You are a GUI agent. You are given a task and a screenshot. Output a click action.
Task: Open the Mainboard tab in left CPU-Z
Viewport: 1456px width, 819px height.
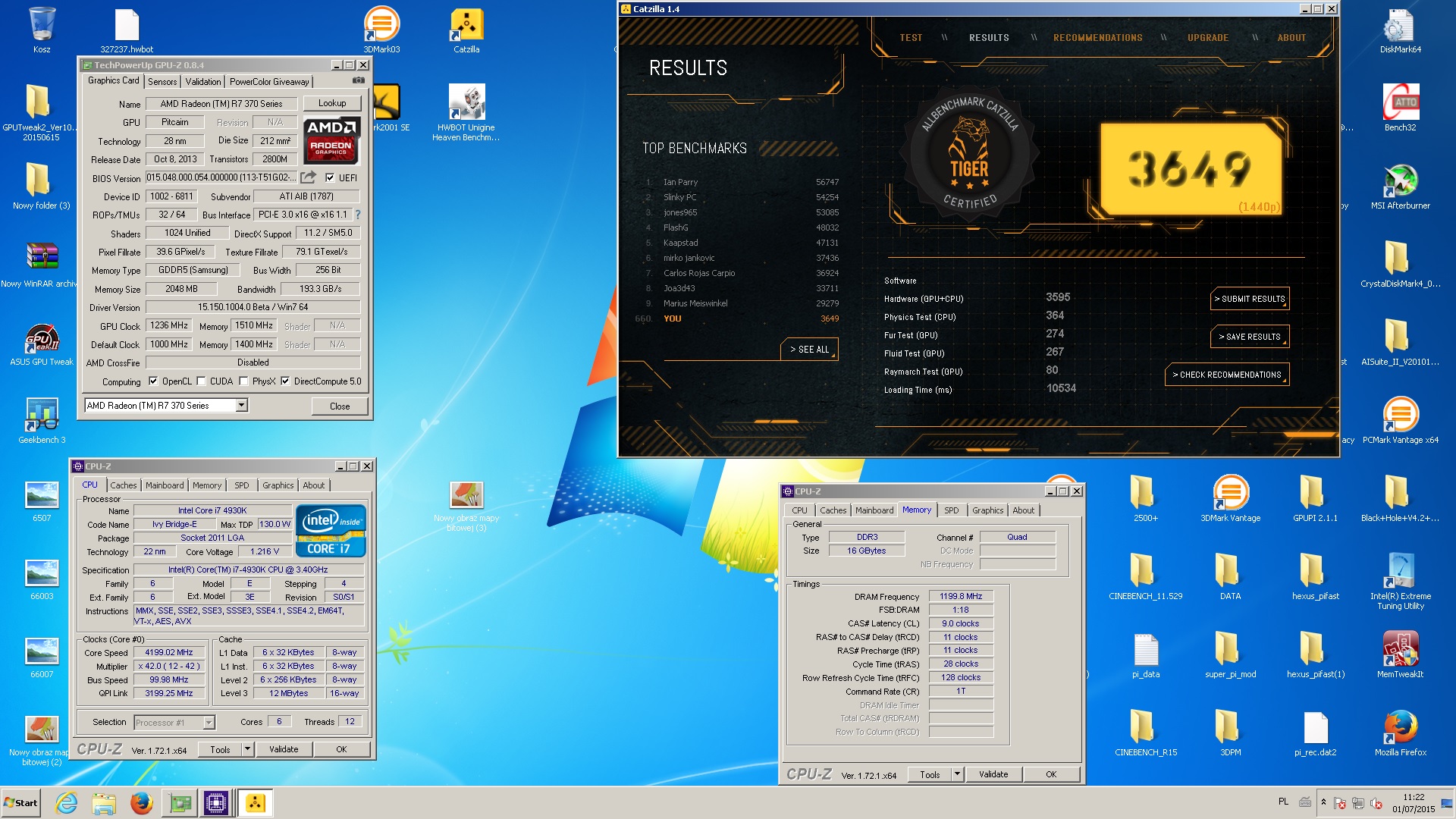[165, 485]
